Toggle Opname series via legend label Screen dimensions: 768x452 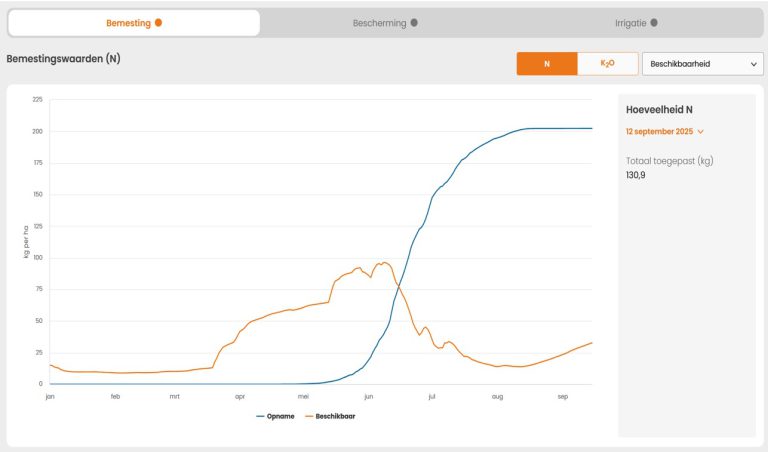click(281, 415)
